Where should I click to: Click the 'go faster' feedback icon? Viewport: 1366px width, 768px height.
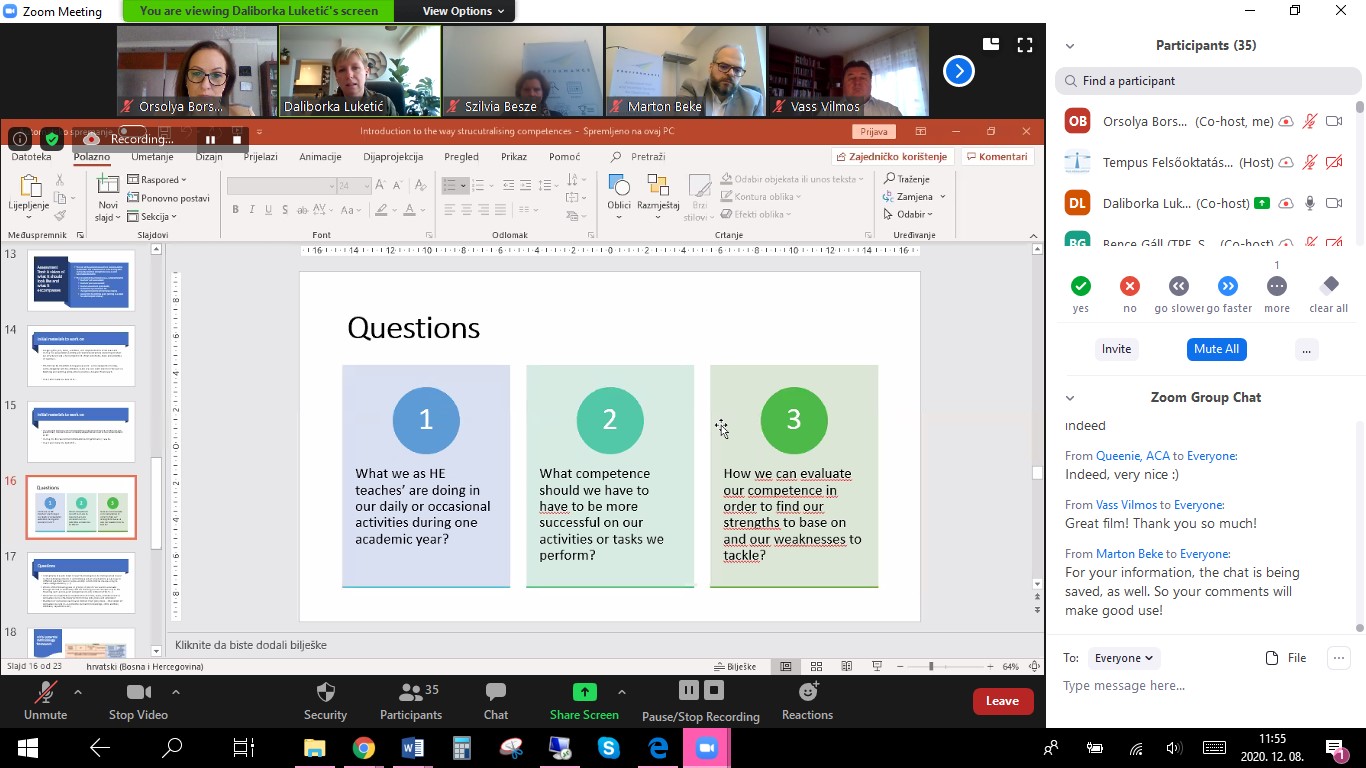pos(1228,286)
